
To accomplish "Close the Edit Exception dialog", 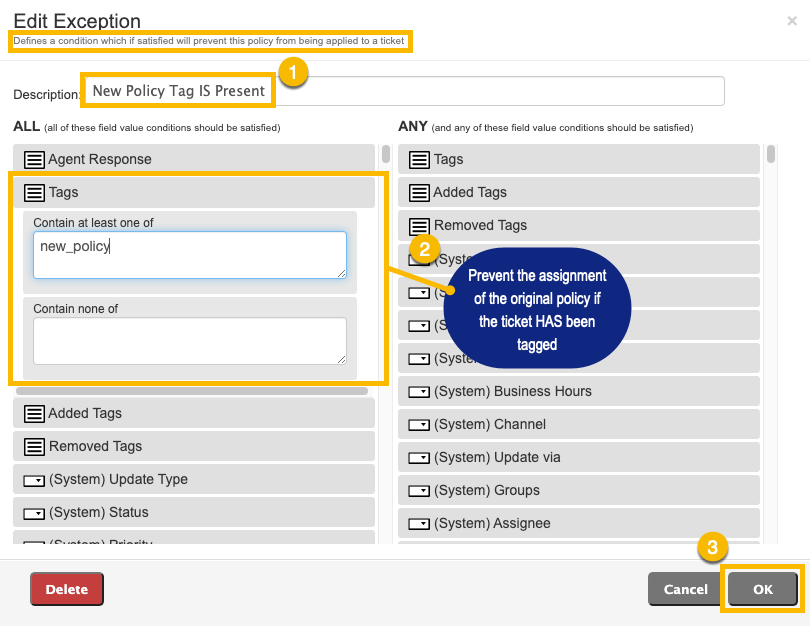I will click(x=791, y=21).
